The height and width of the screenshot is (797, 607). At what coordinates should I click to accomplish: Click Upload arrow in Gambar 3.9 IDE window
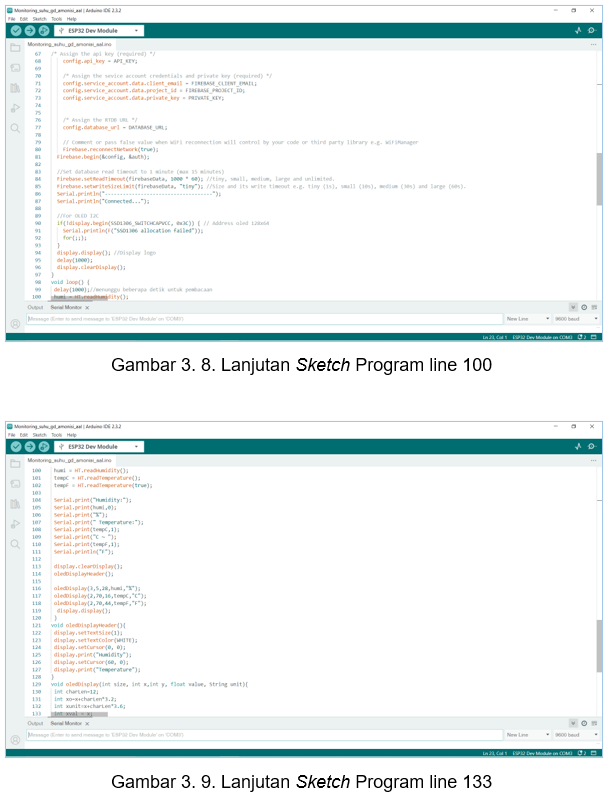point(30,446)
